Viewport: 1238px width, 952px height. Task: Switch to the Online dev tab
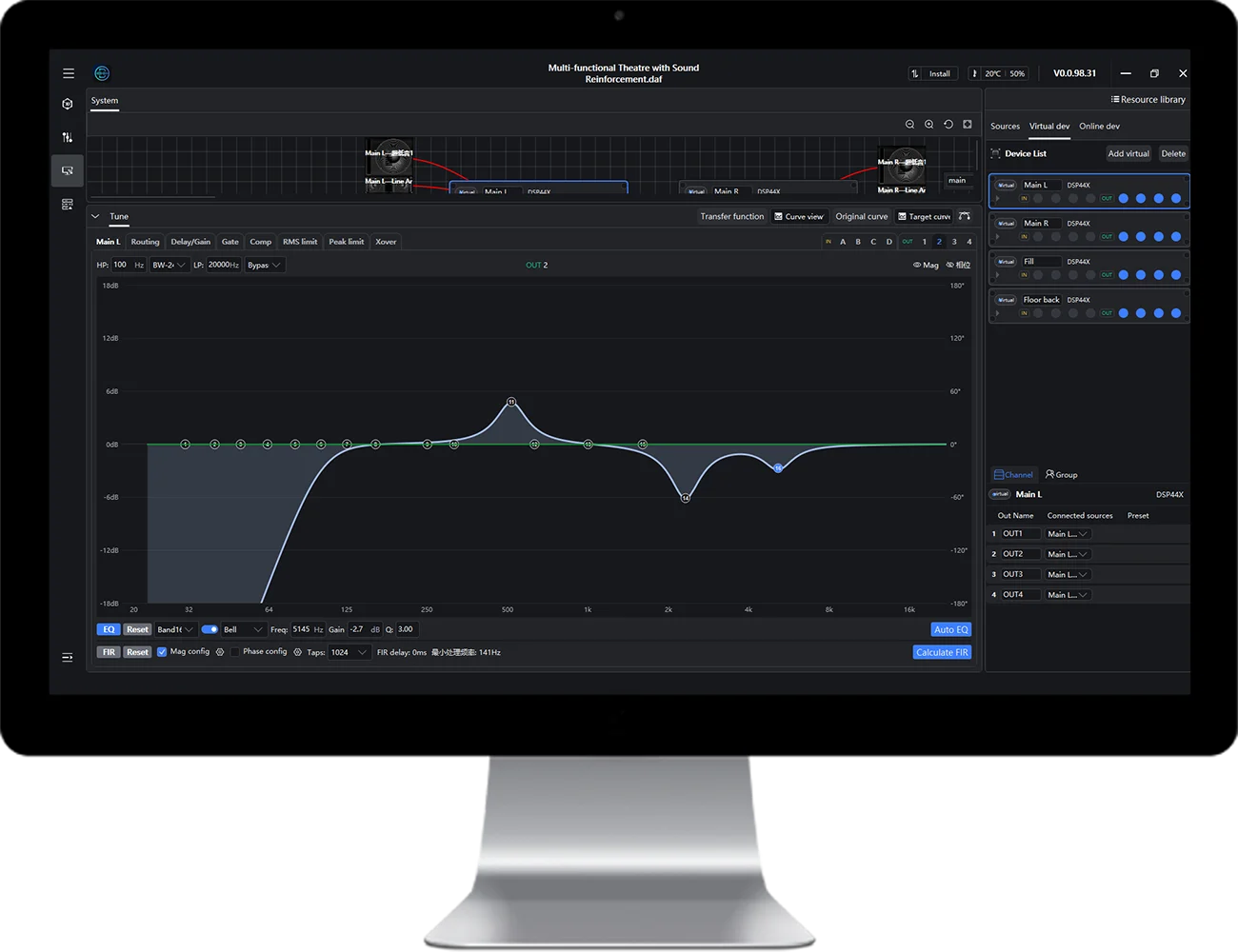[x=1099, y=126]
